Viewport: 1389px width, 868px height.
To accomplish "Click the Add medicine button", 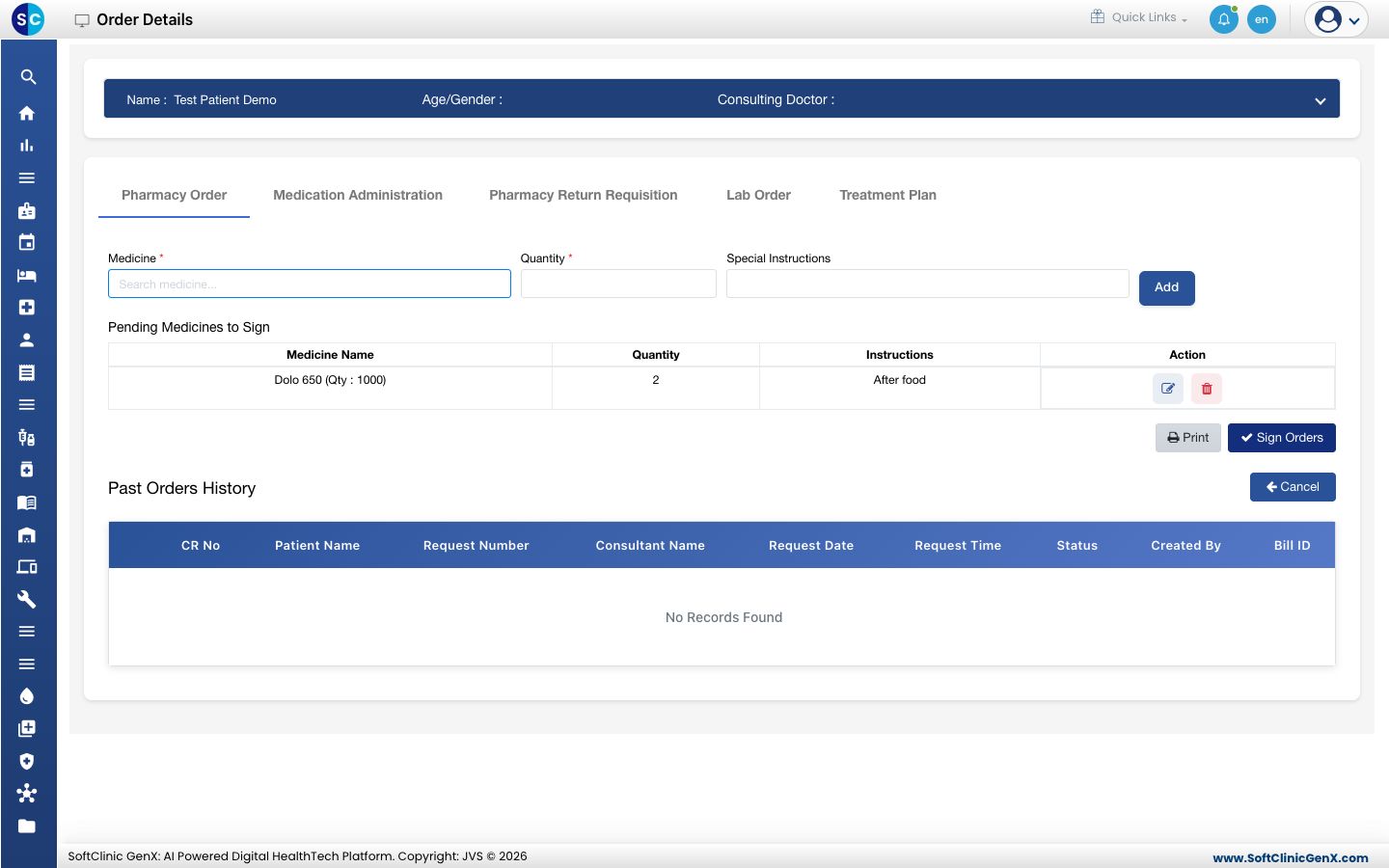I will 1167,287.
